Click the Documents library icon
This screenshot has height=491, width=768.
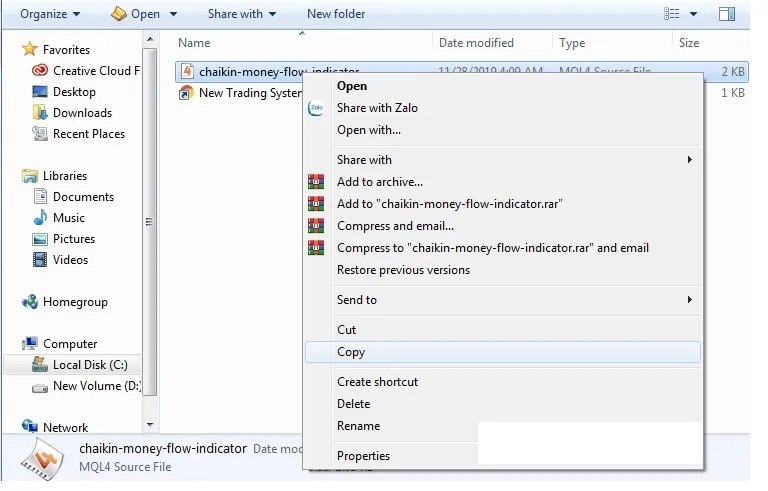pyautogui.click(x=40, y=196)
